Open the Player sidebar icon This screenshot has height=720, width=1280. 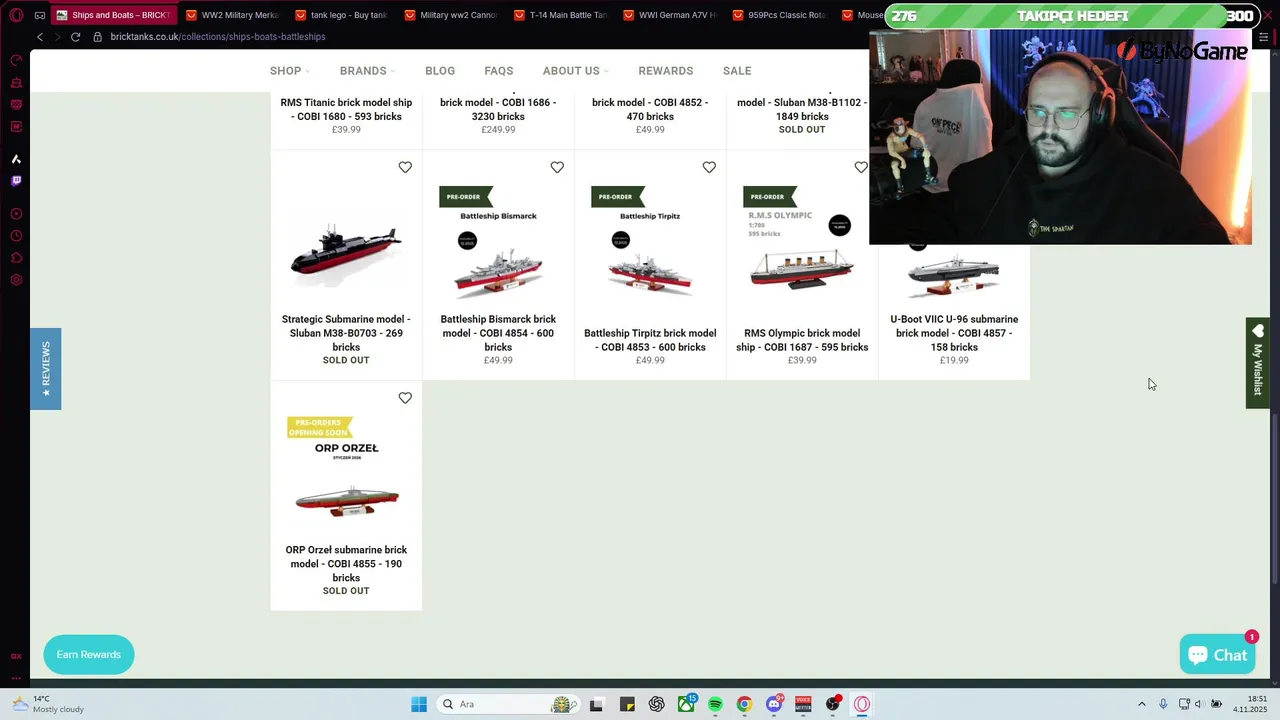coord(16,214)
